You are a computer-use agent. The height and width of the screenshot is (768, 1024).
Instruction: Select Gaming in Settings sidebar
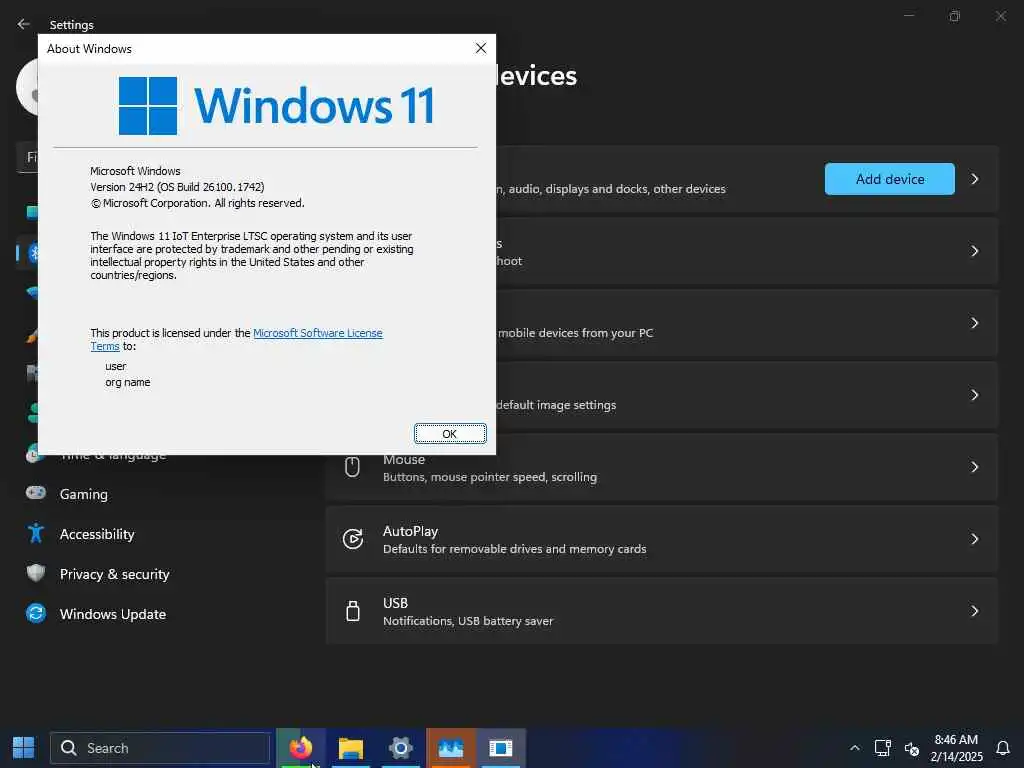[85, 494]
